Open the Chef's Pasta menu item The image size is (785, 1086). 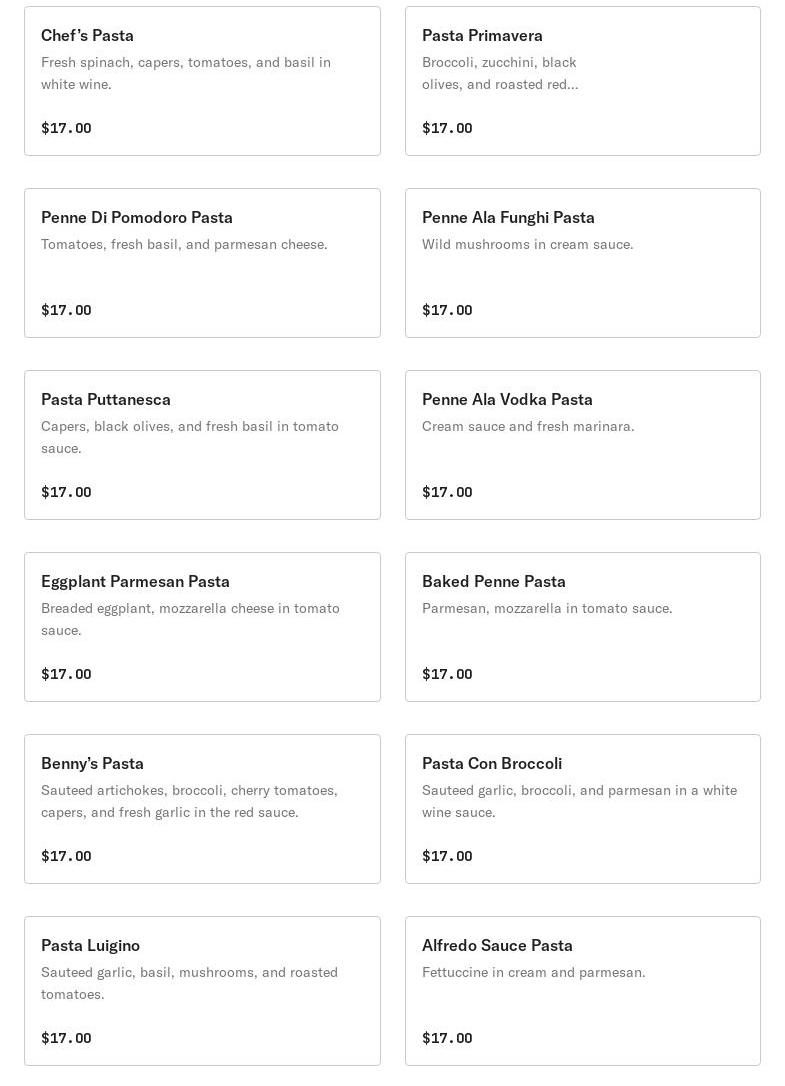coord(202,80)
